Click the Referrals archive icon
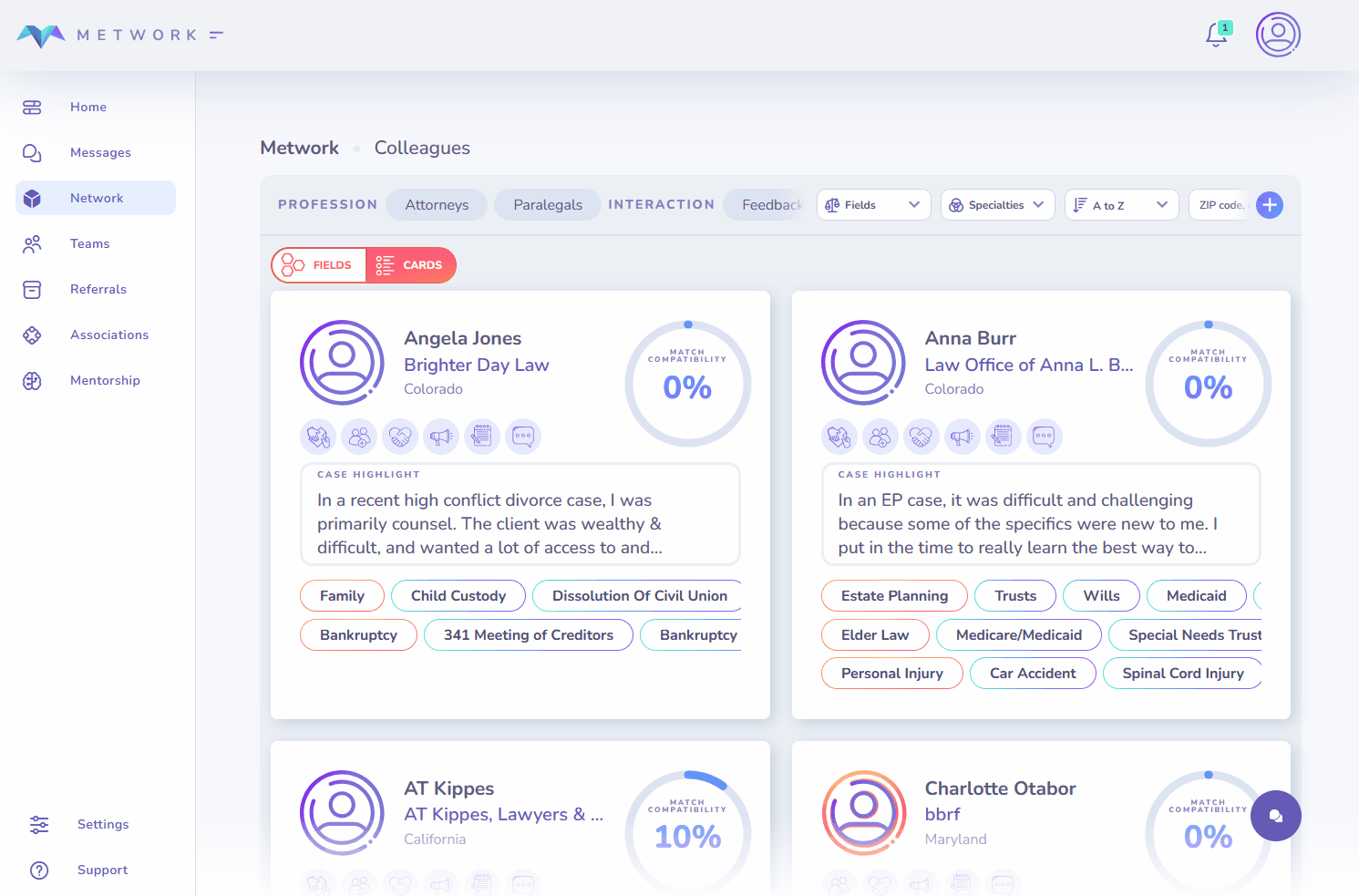The image size is (1359, 896). click(32, 290)
